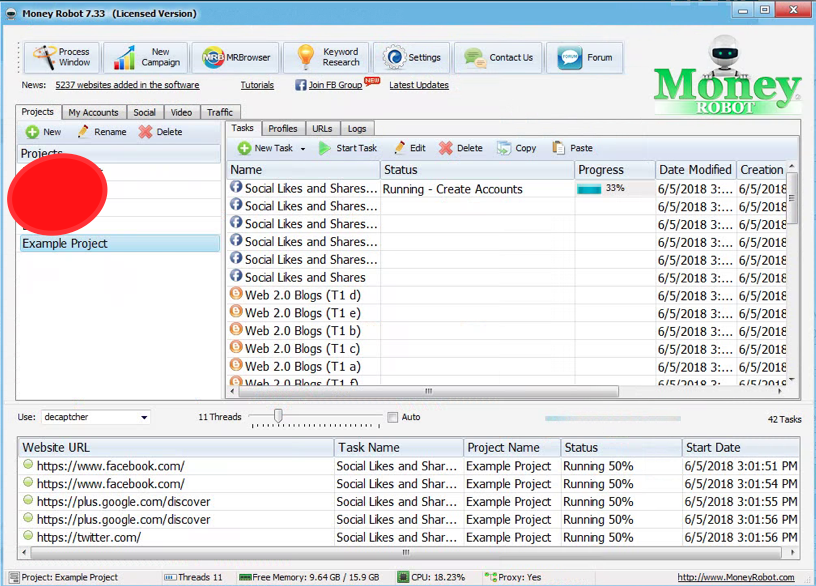Open the Tutorials link
The image size is (816, 586).
pyautogui.click(x=257, y=85)
